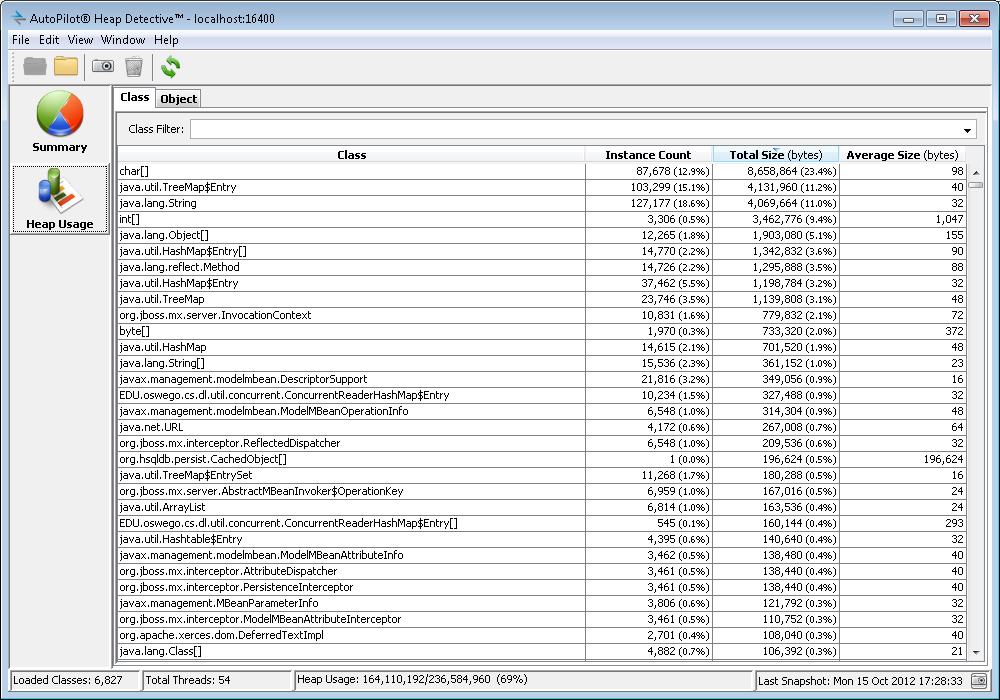Select the byte[] class row
1000x700 pixels.
coord(542,331)
